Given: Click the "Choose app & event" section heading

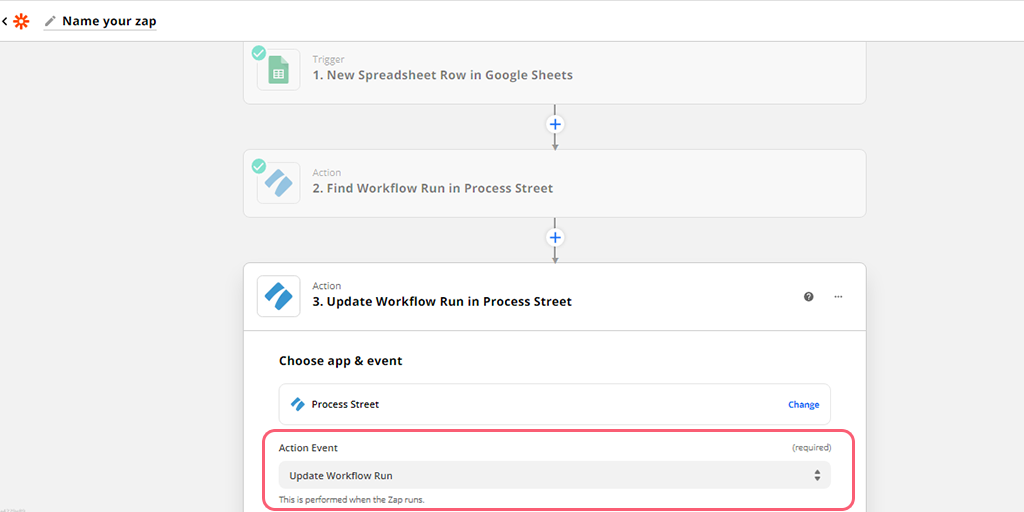Looking at the screenshot, I should 340,360.
